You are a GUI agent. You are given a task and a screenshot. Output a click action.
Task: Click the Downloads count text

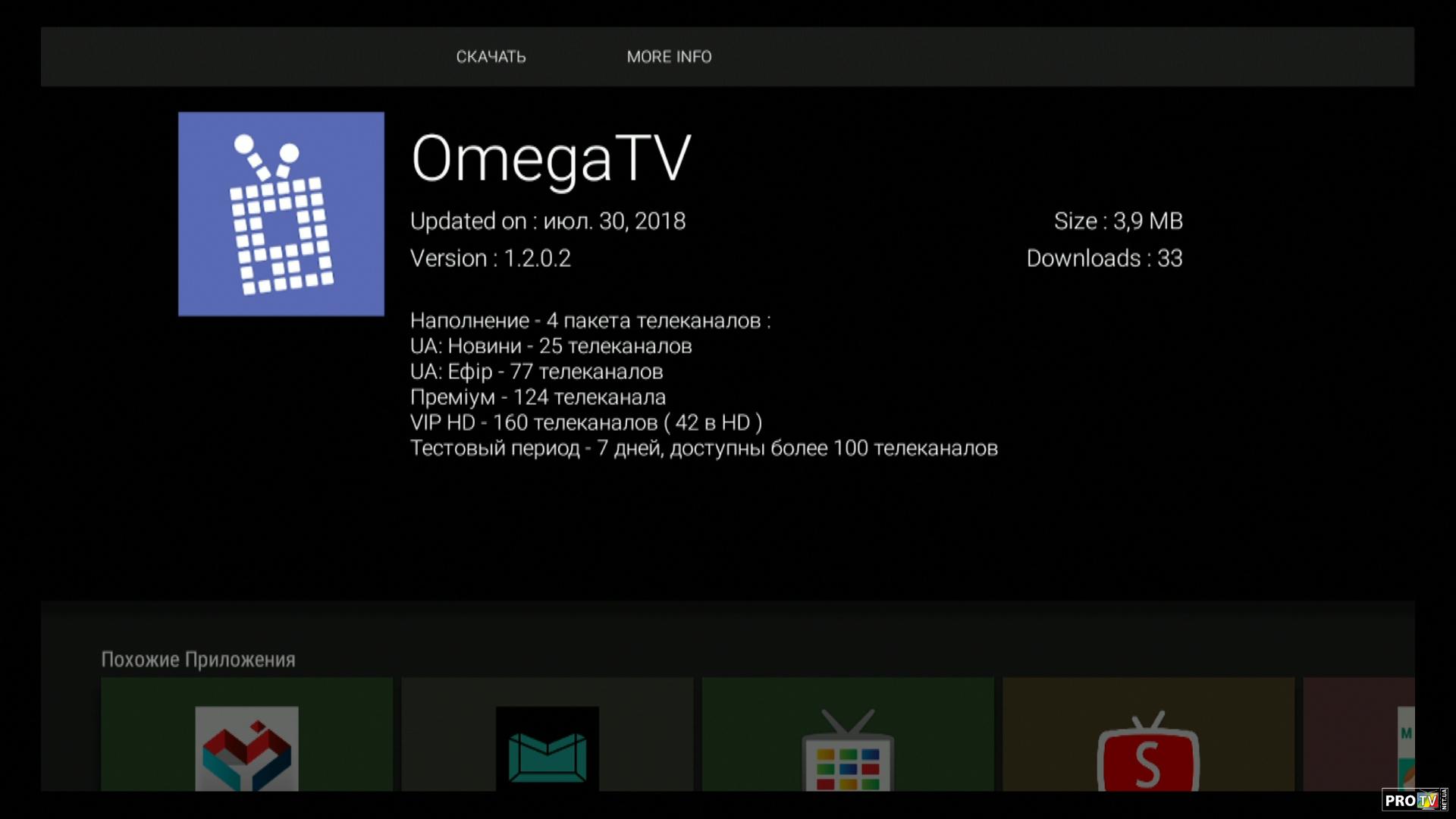[1104, 259]
